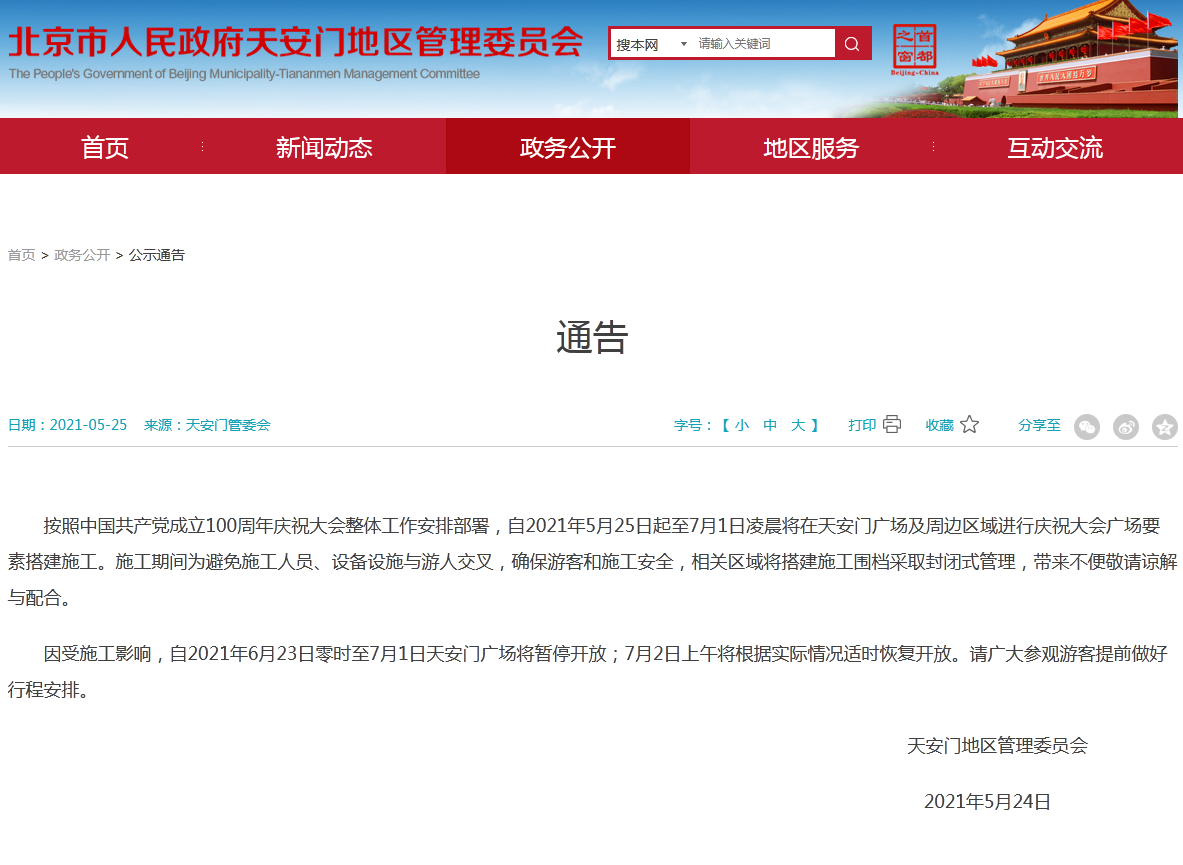Open the 政务公开 navigation tab
The height and width of the screenshot is (865, 1183).
567,146
